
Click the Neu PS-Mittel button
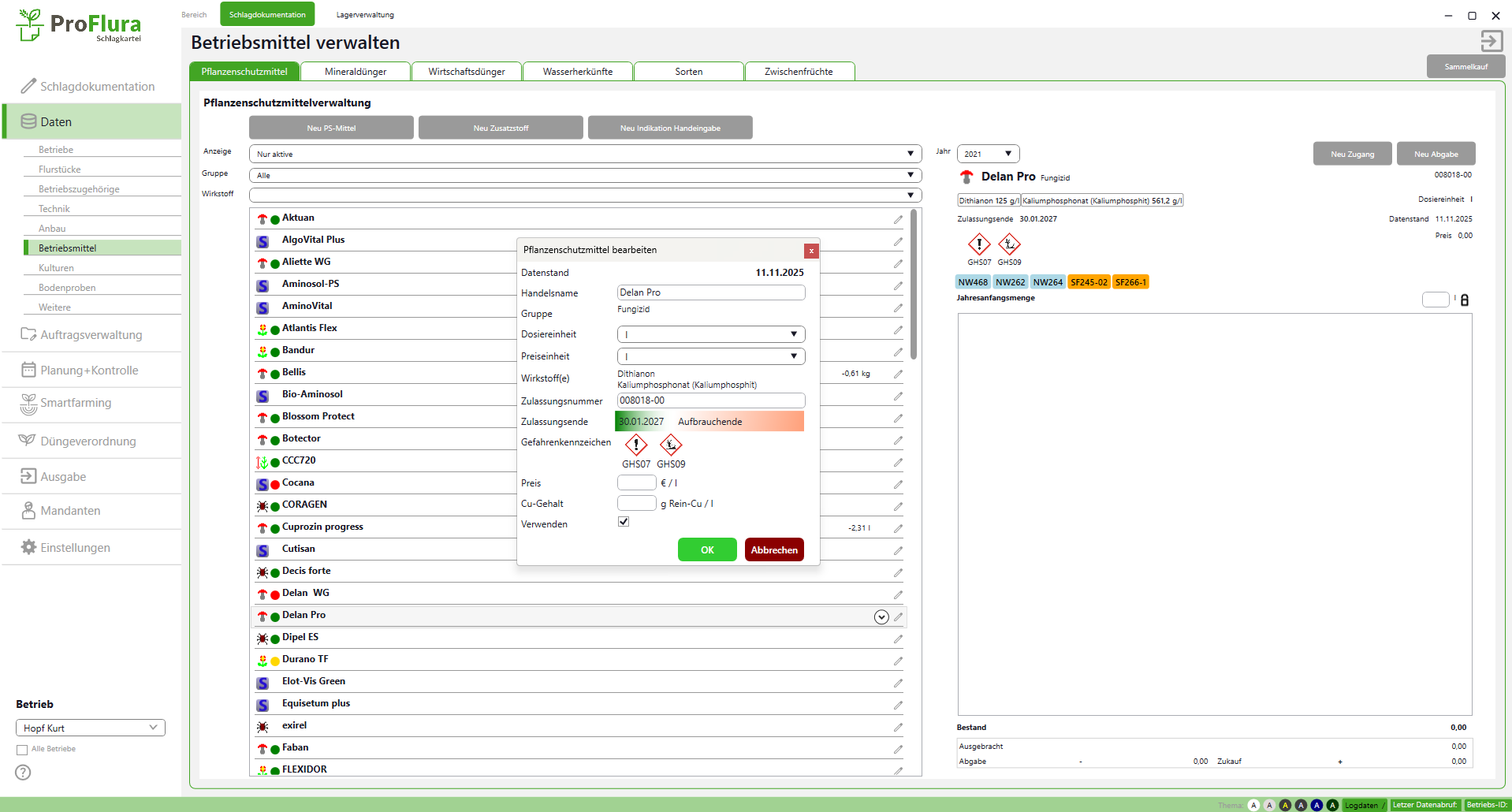pyautogui.click(x=331, y=128)
